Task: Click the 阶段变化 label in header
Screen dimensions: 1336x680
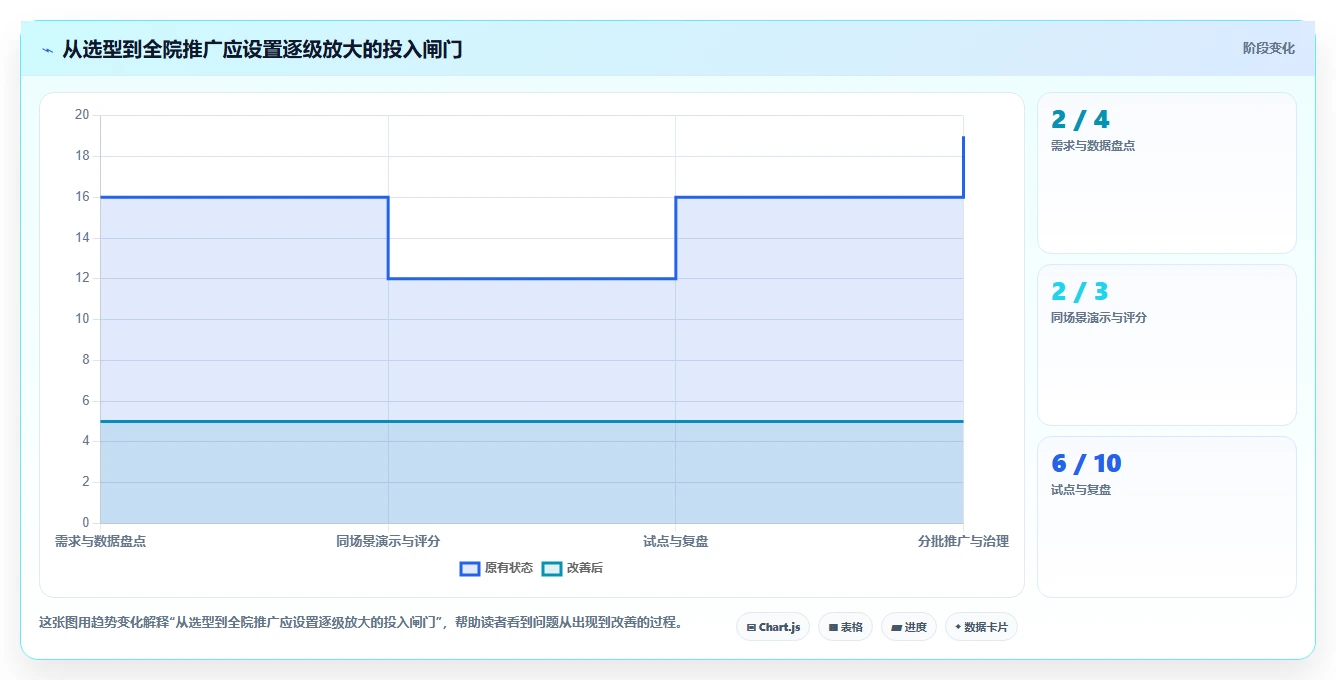Action: tap(1268, 48)
